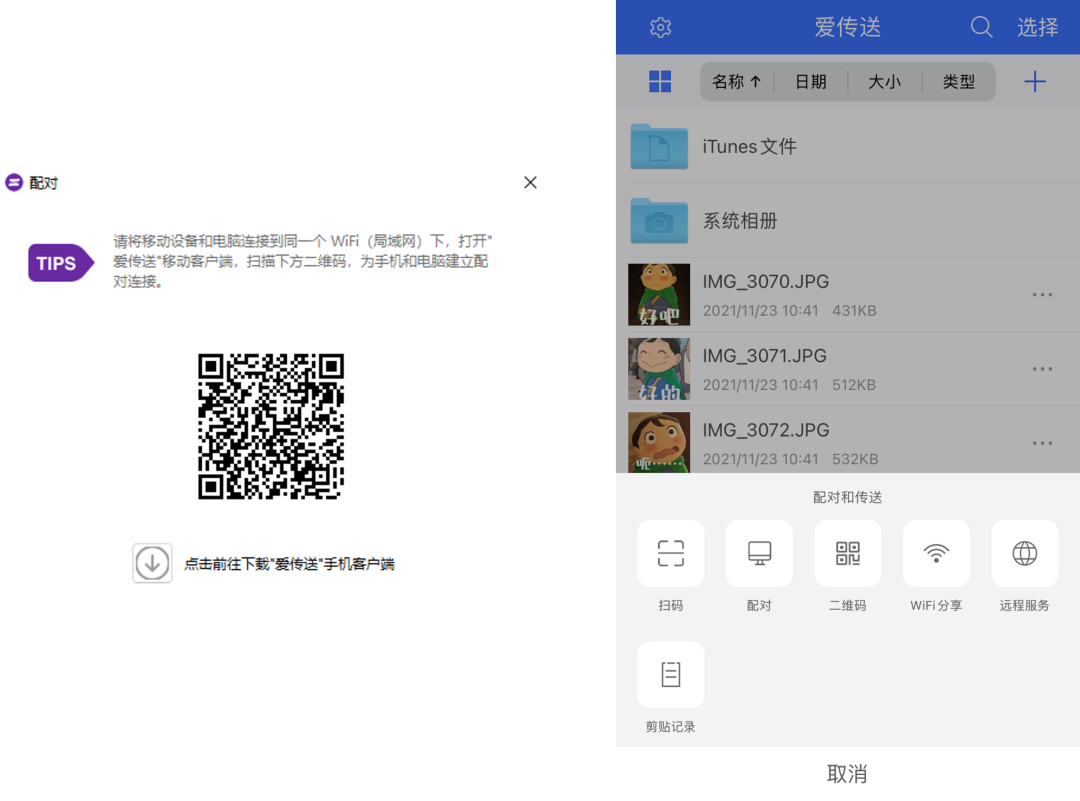Click the pairing QR code image
This screenshot has width=1080, height=801.
(271, 426)
